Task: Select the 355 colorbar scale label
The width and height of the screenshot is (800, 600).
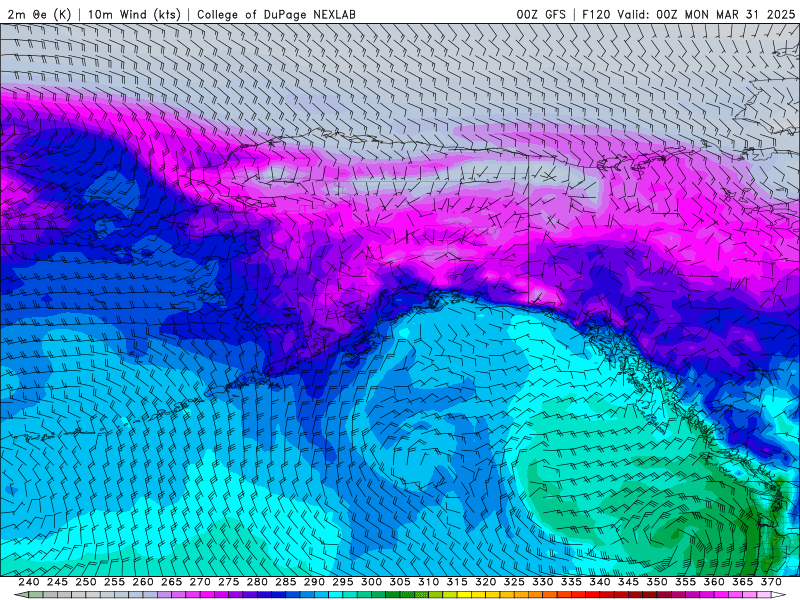Action: point(686,582)
